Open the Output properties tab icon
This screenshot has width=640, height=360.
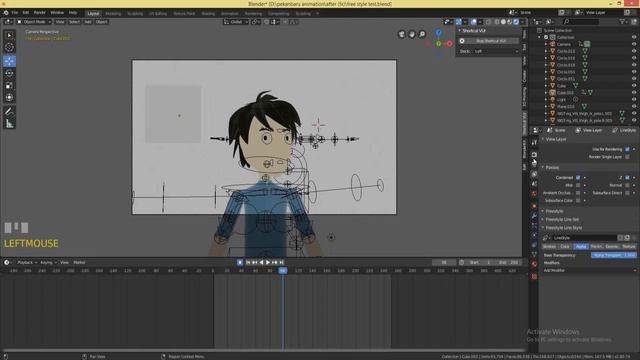(534, 164)
